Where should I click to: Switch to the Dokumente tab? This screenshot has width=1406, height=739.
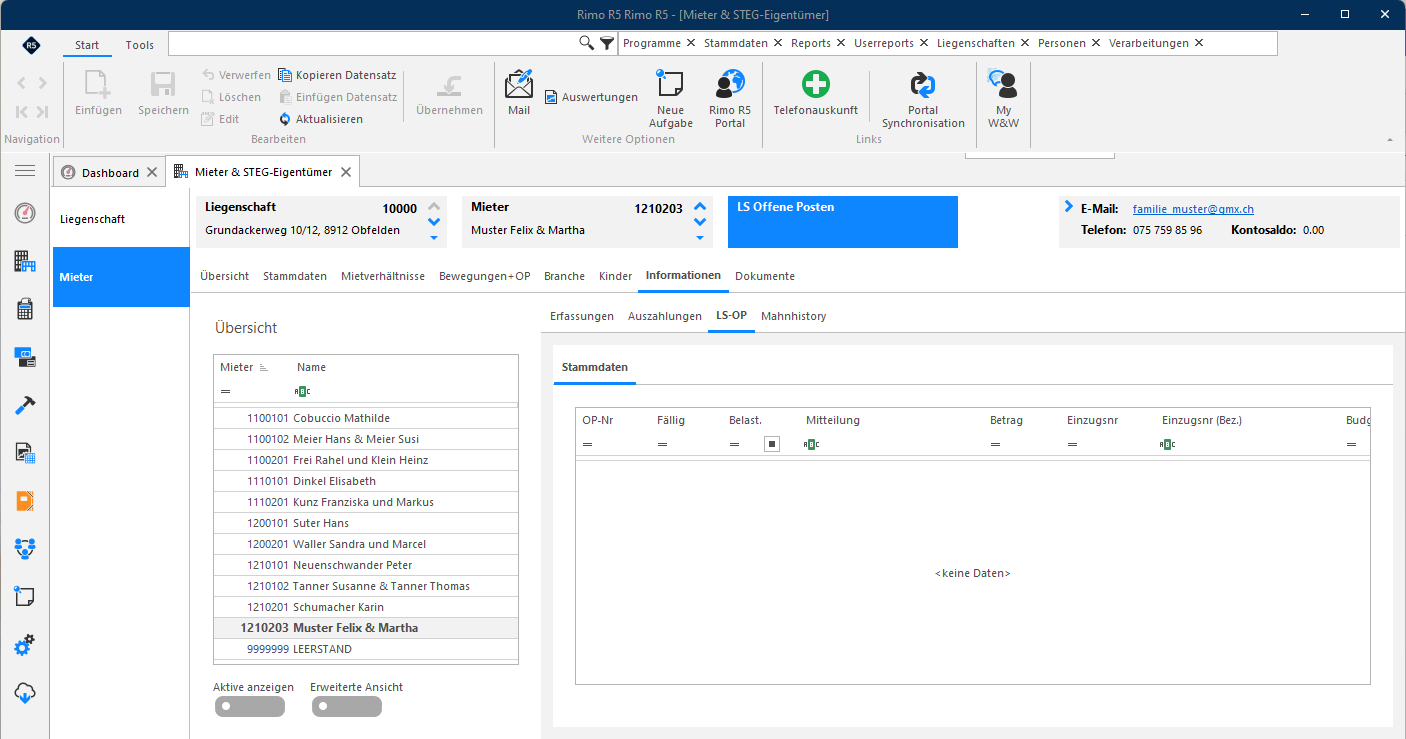765,276
